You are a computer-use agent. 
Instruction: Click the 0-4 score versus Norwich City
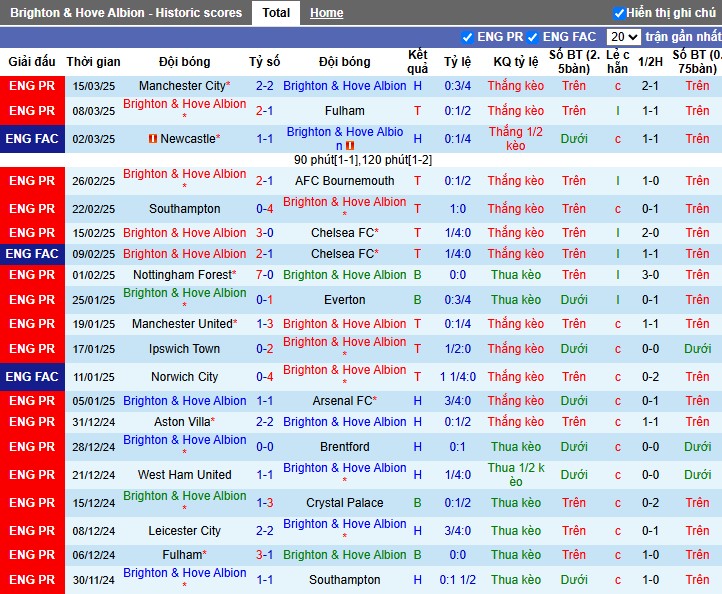265,377
